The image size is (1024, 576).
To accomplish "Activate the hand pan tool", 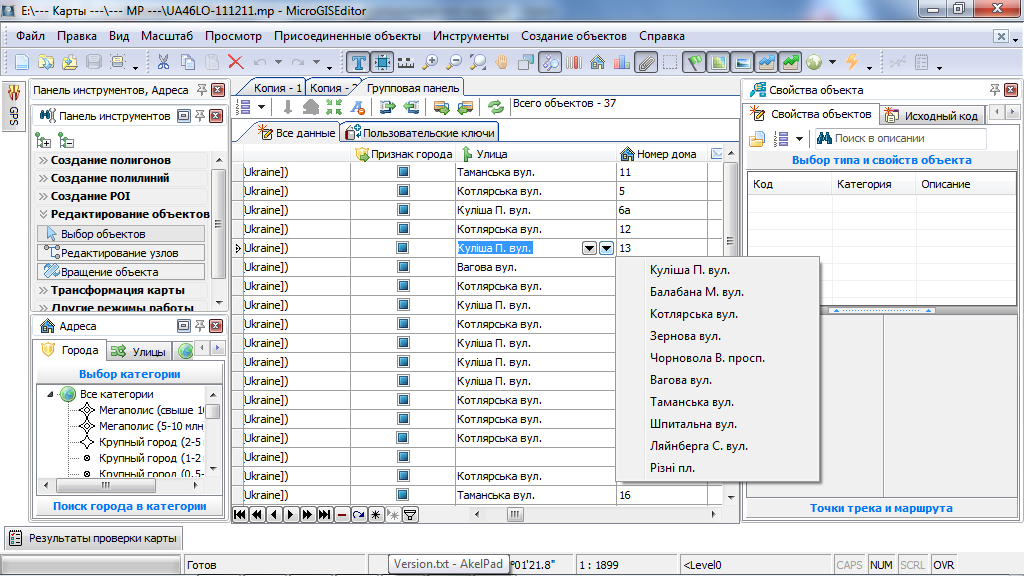I will point(502,62).
